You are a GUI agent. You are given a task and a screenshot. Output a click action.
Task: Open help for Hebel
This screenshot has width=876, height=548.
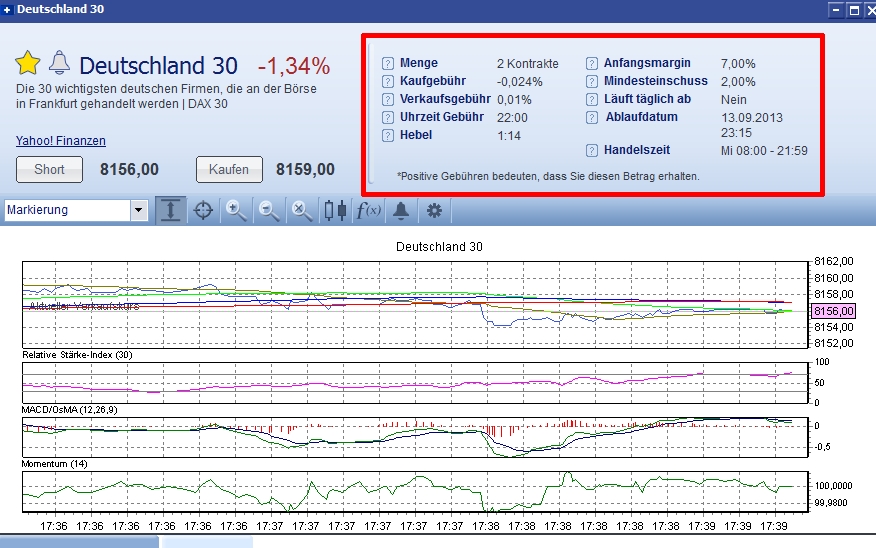click(x=388, y=135)
